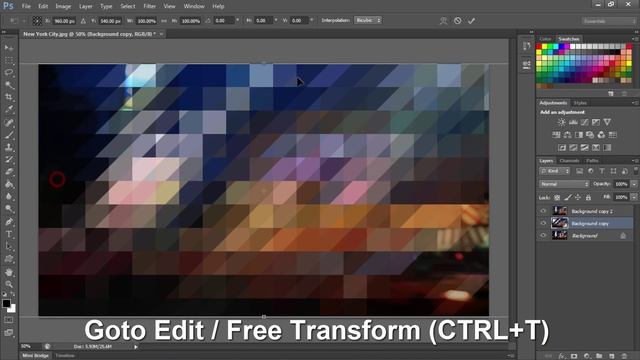This screenshot has height=360, width=640.
Task: Open the Fill slider dropdown arrow
Action: (x=634, y=198)
